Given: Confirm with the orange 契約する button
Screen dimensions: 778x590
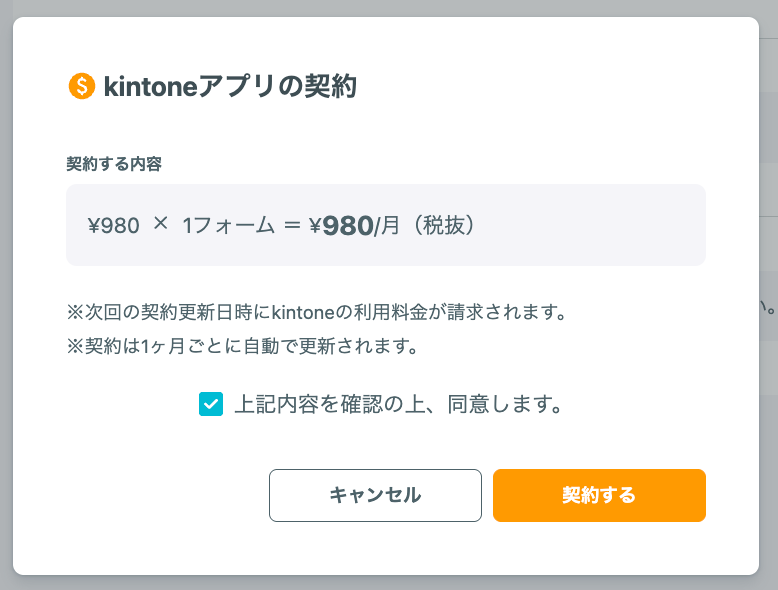Looking at the screenshot, I should 599,495.
